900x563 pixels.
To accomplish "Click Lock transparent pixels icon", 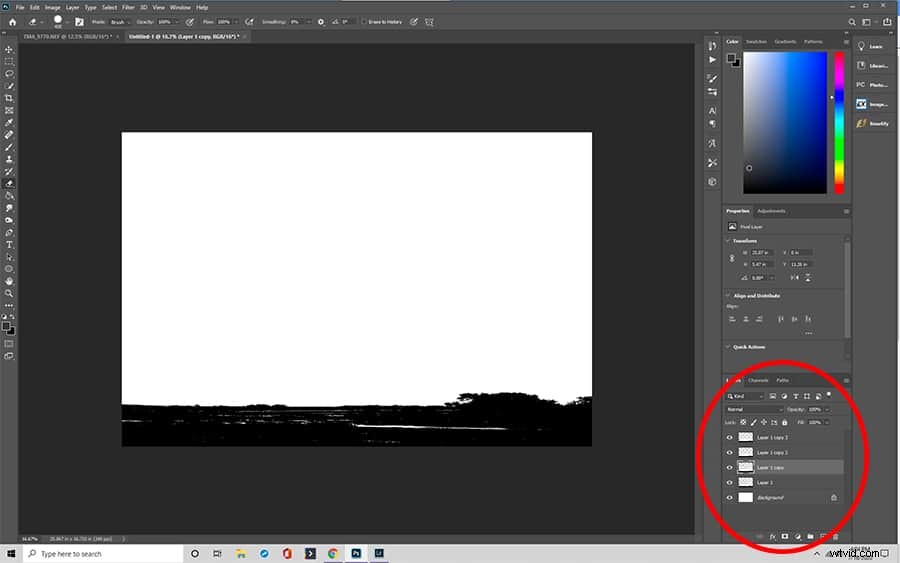I will point(743,422).
